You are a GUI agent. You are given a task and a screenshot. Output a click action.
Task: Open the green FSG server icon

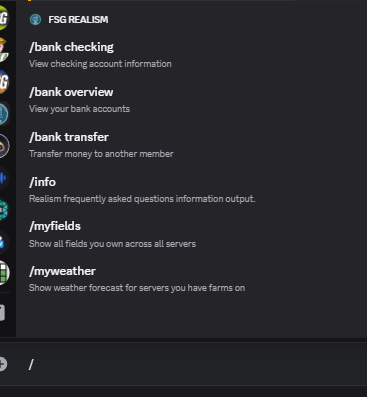[x=3, y=18]
